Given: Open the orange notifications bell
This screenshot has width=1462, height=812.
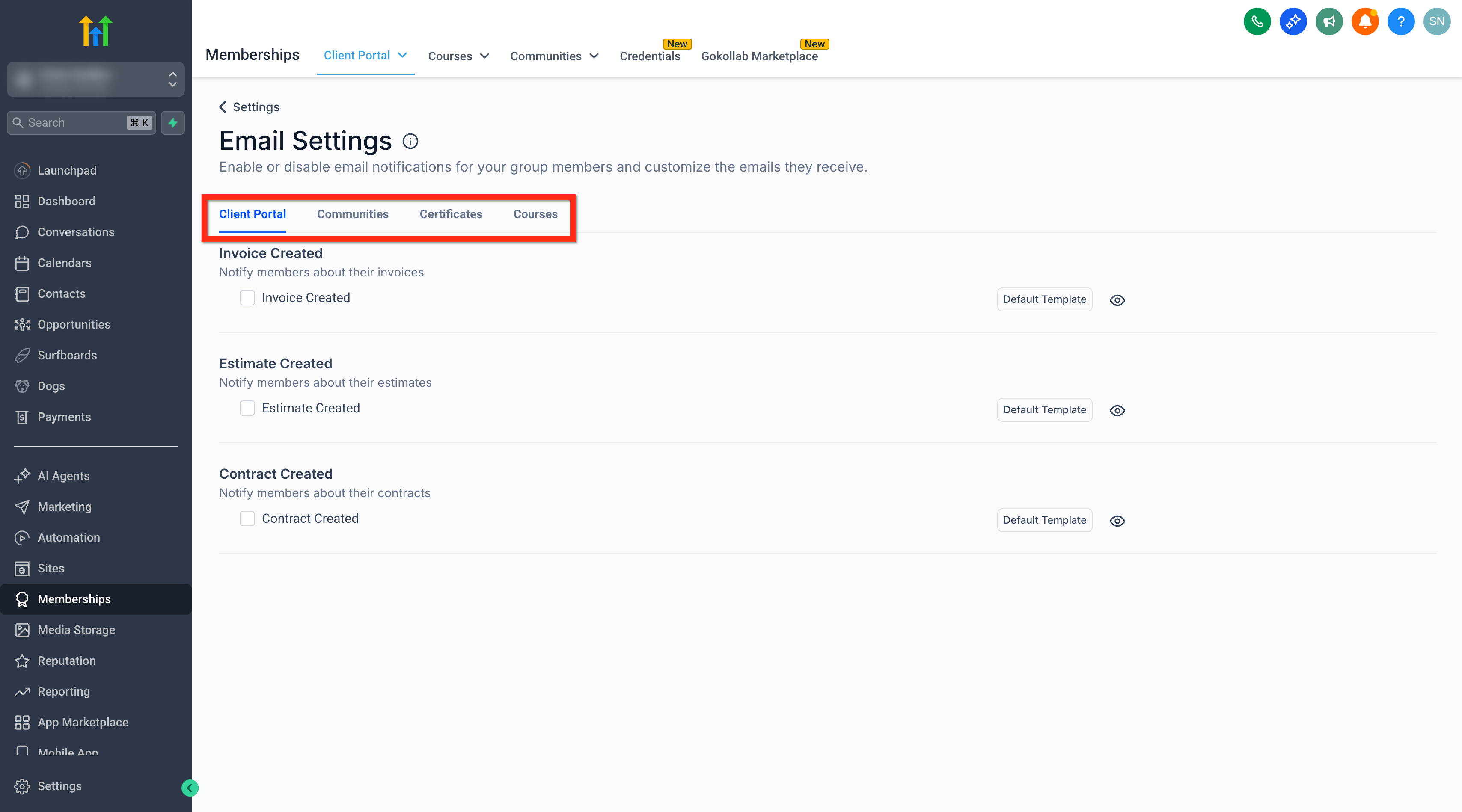Looking at the screenshot, I should point(1365,21).
